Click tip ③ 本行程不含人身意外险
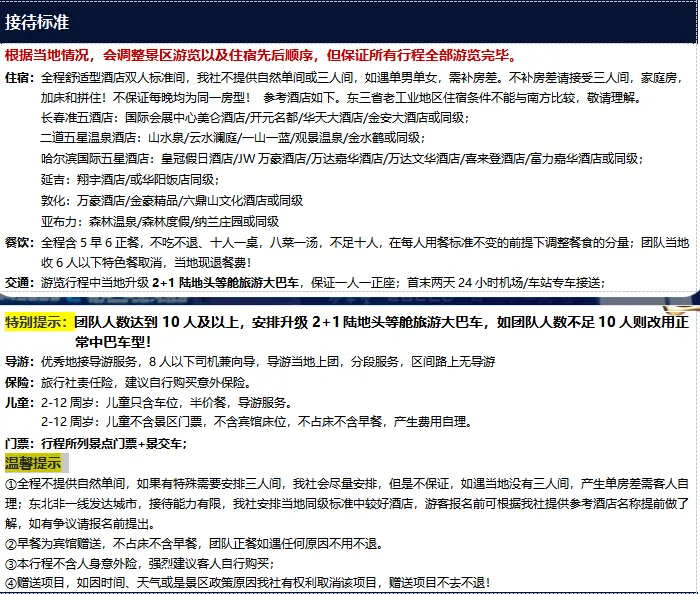700x594 pixels. pyautogui.click(x=140, y=563)
